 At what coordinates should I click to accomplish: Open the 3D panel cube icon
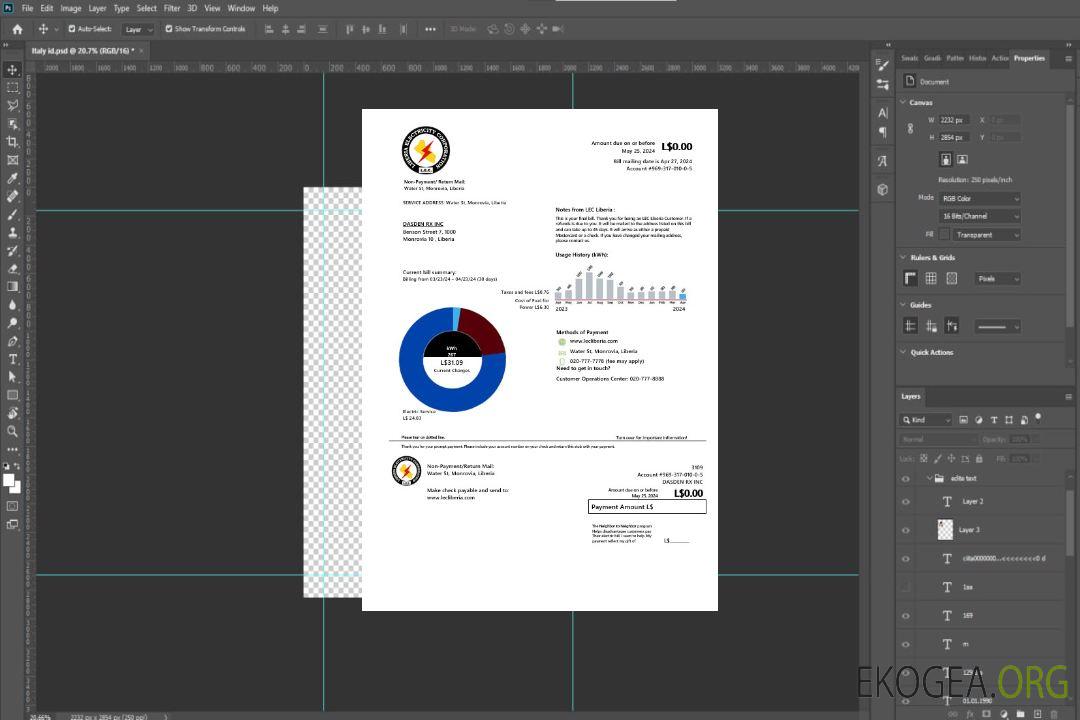(882, 189)
